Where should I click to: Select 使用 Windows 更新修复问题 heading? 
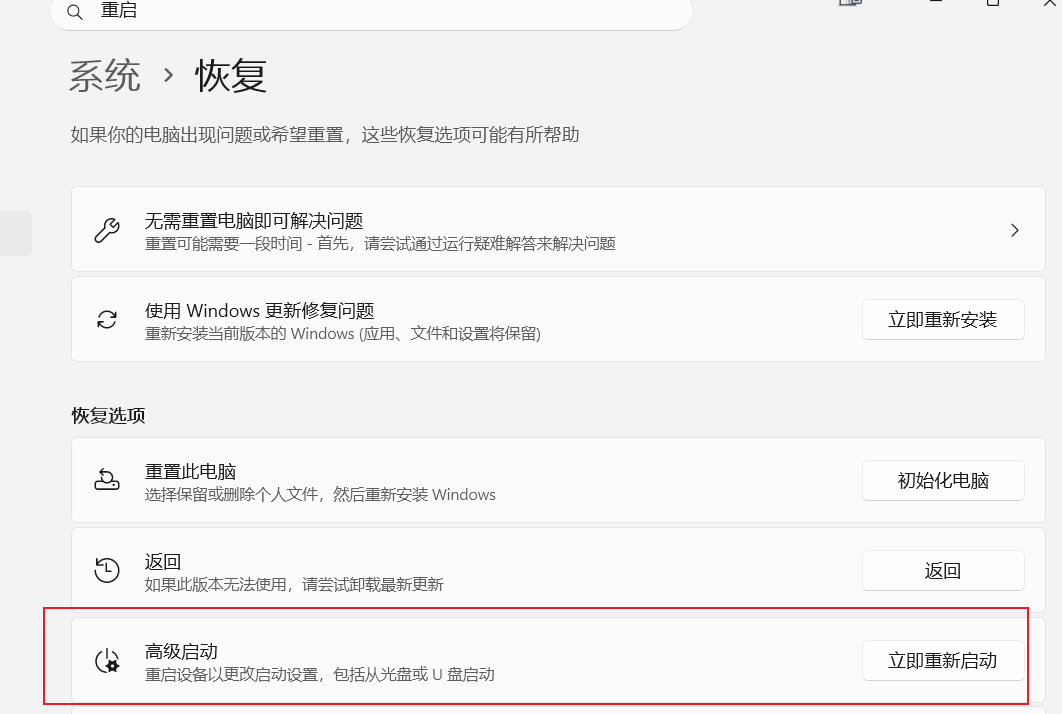(259, 311)
